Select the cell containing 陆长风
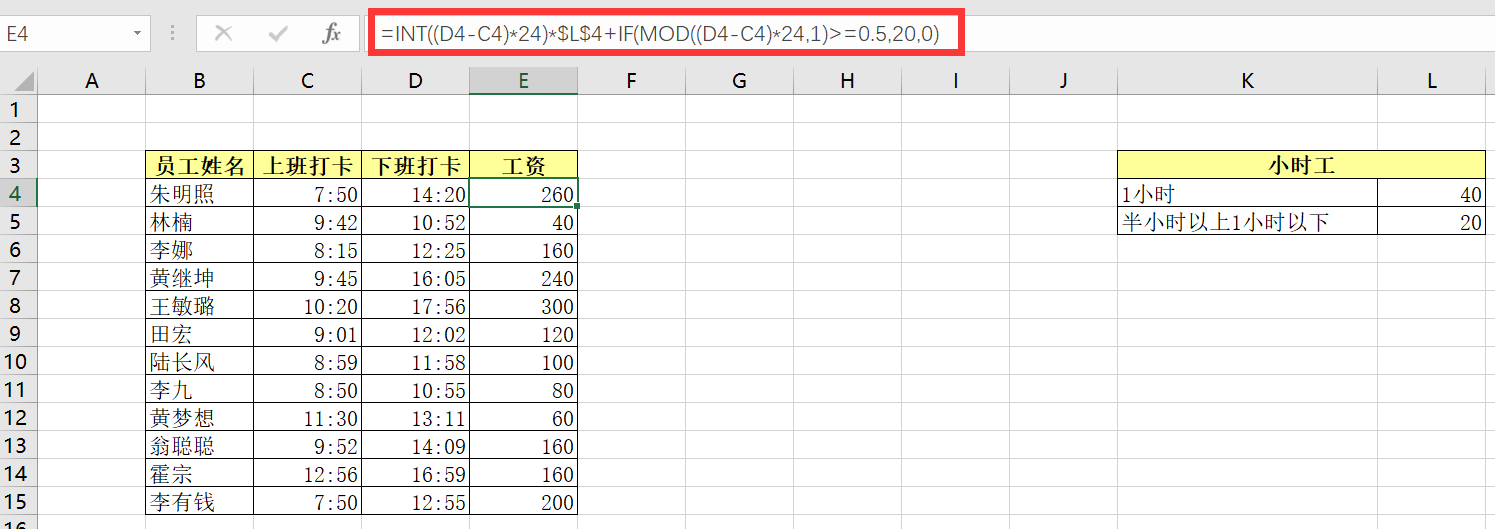 tap(200, 361)
